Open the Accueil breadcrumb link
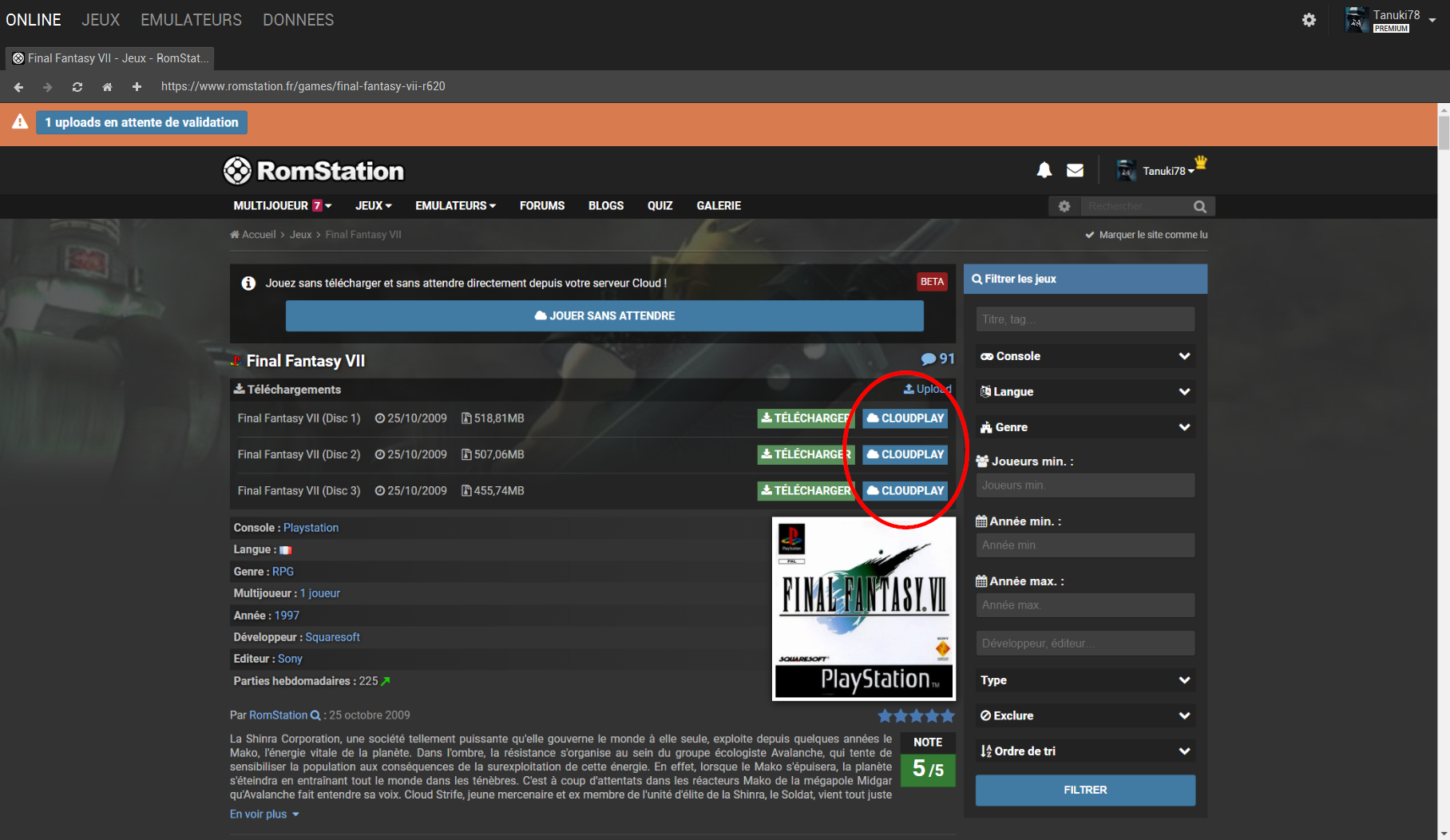The image size is (1450, 840). coord(253,235)
